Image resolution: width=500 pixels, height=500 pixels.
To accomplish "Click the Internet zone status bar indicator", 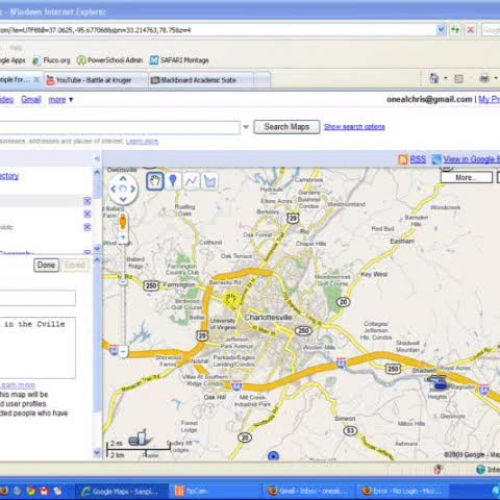I will pos(488,470).
